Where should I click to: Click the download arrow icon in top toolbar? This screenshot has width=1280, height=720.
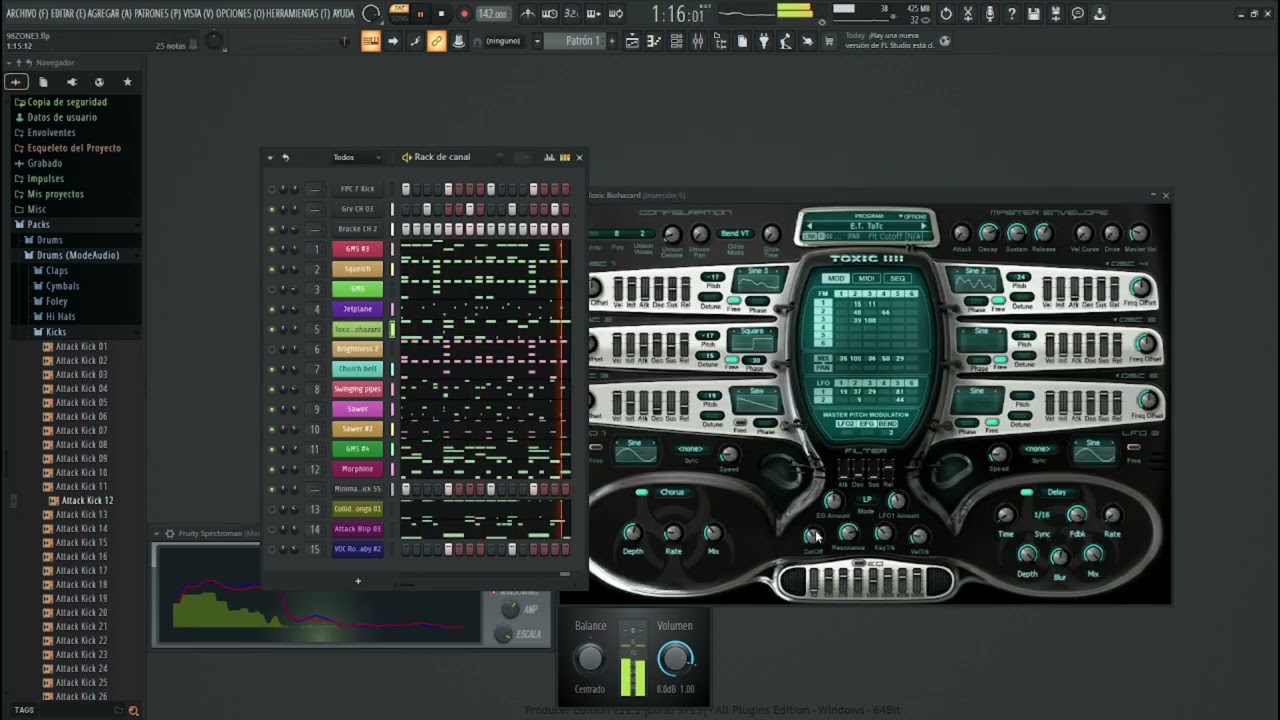[x=1100, y=14]
